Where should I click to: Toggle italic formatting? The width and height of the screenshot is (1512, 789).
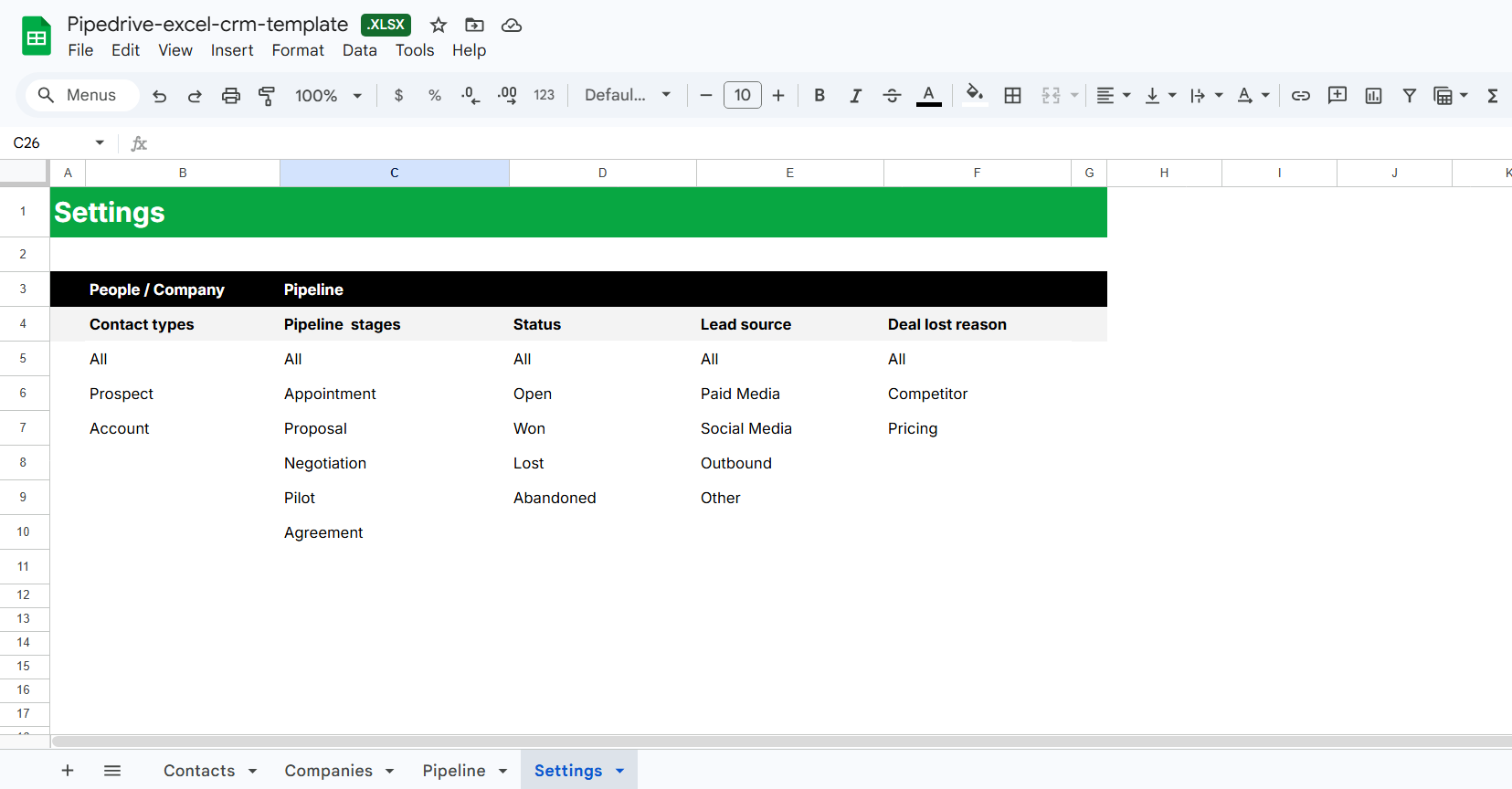(x=855, y=95)
